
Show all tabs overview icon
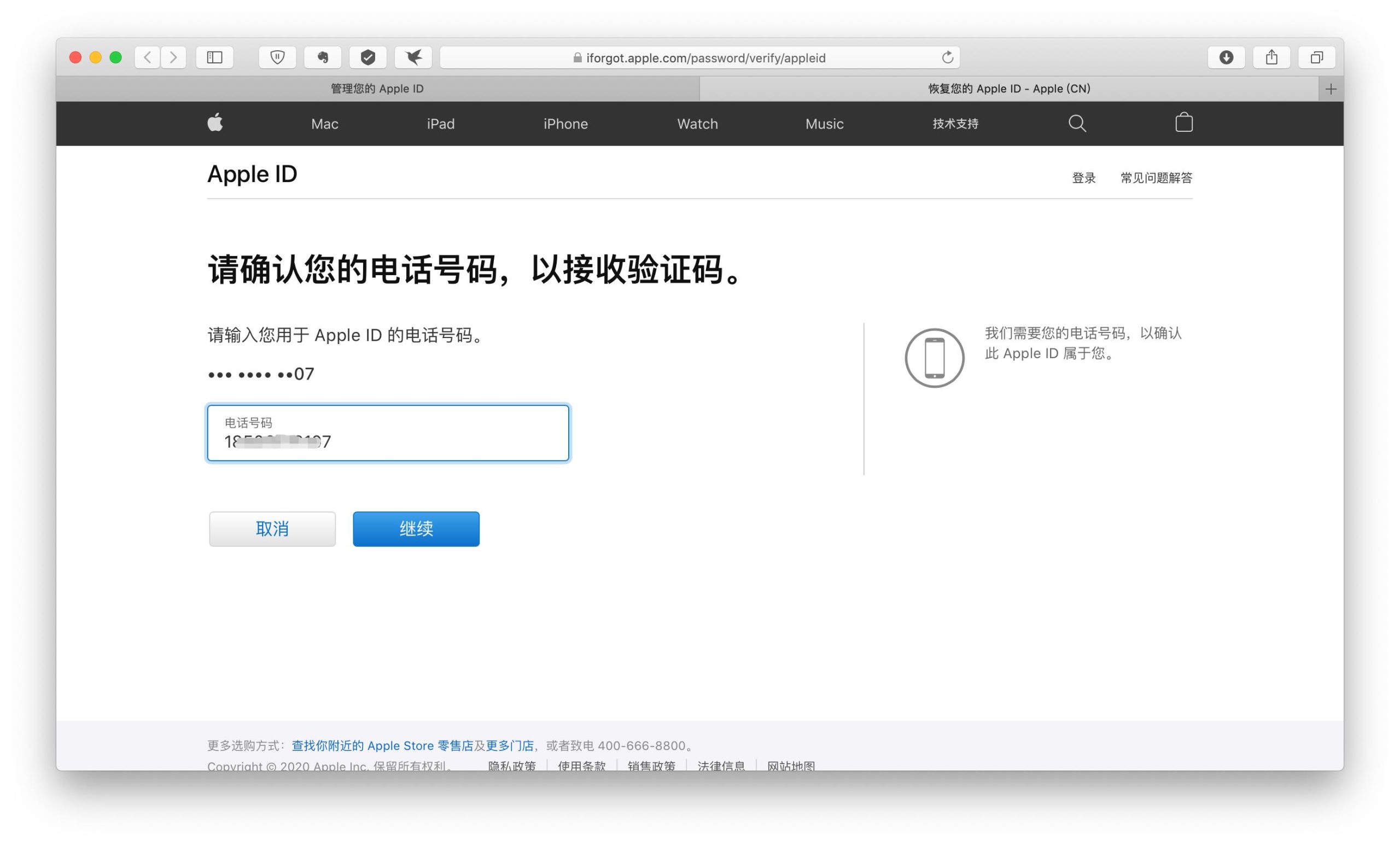click(1316, 57)
